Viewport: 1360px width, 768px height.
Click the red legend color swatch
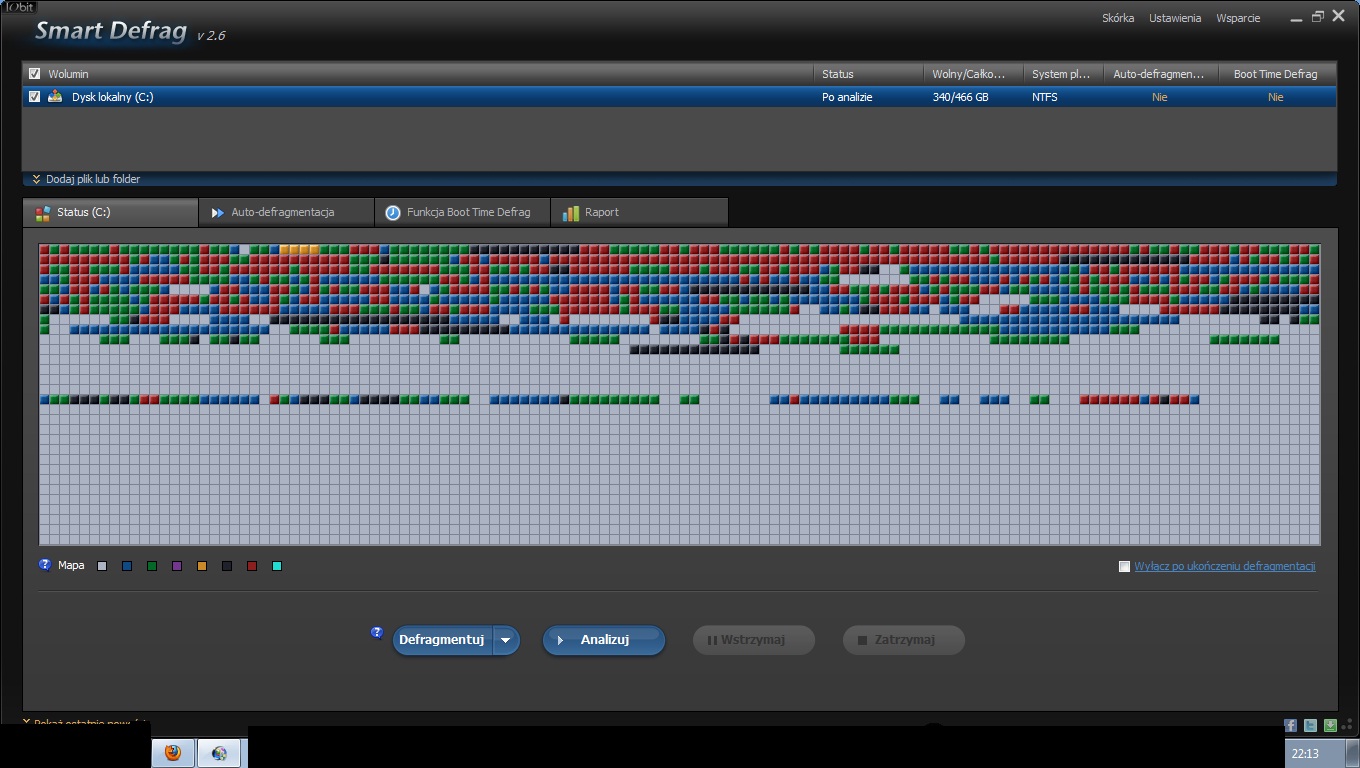[x=252, y=566]
